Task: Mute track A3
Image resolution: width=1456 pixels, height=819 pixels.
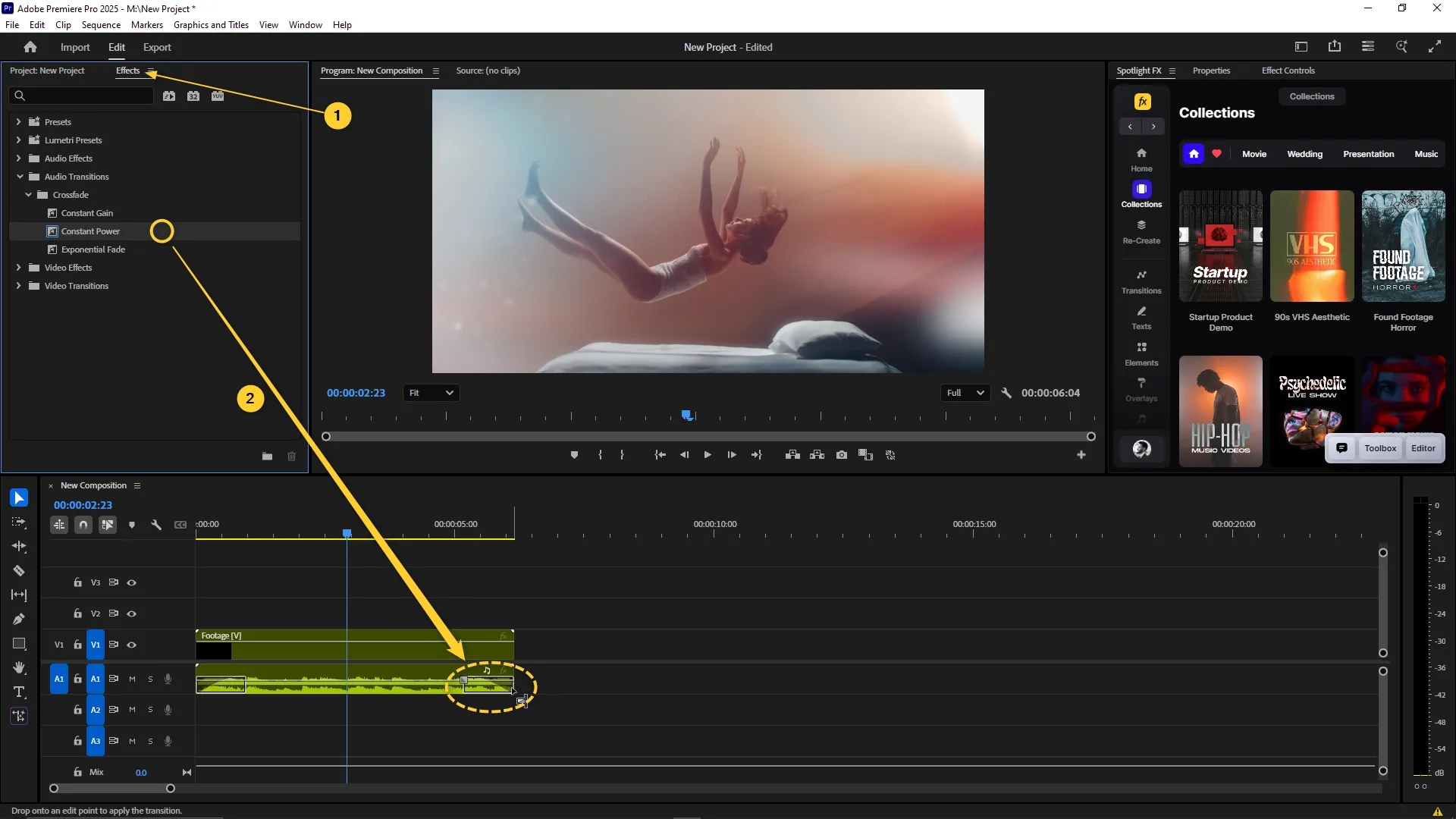Action: pos(132,742)
